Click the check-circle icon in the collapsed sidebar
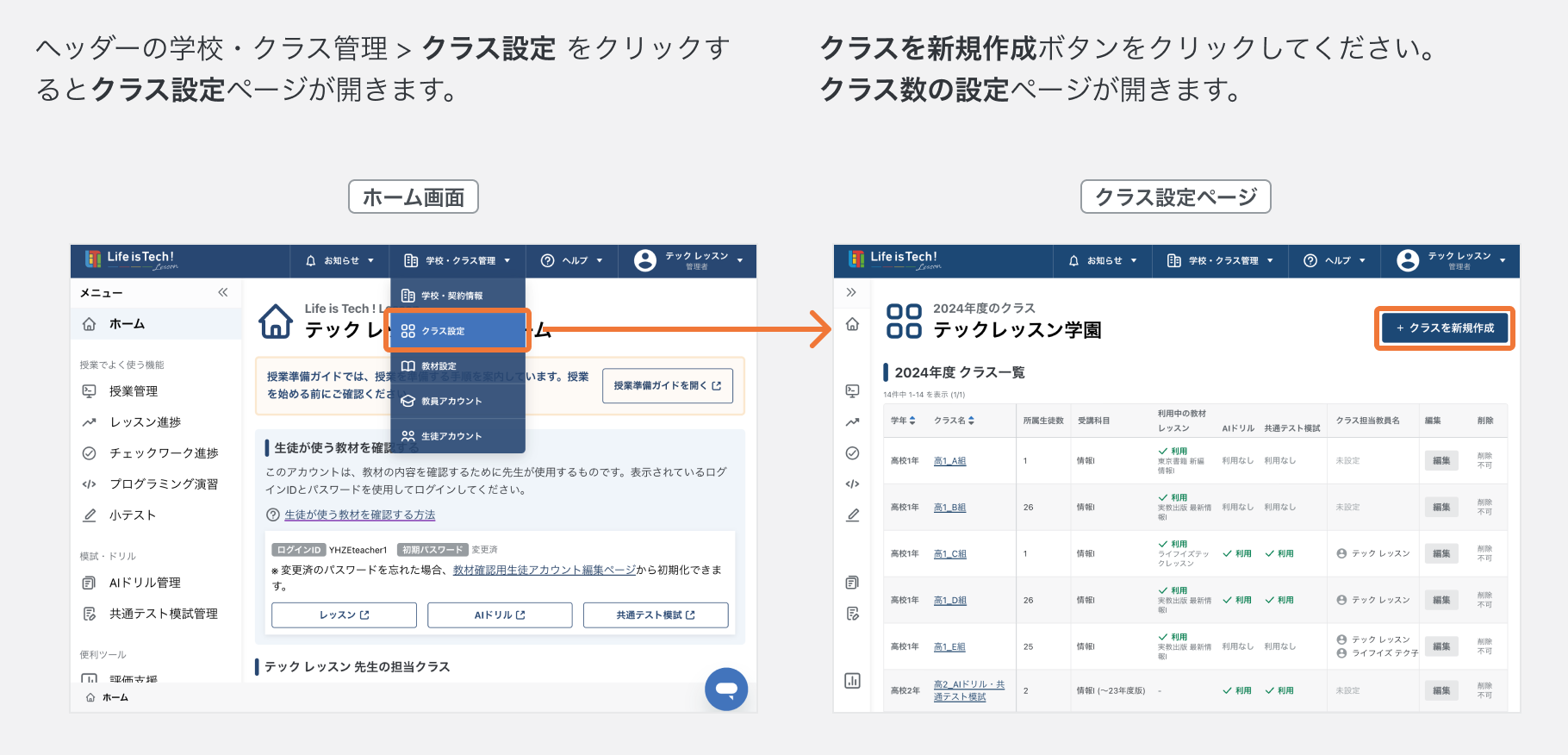The image size is (1568, 755). coord(852,453)
